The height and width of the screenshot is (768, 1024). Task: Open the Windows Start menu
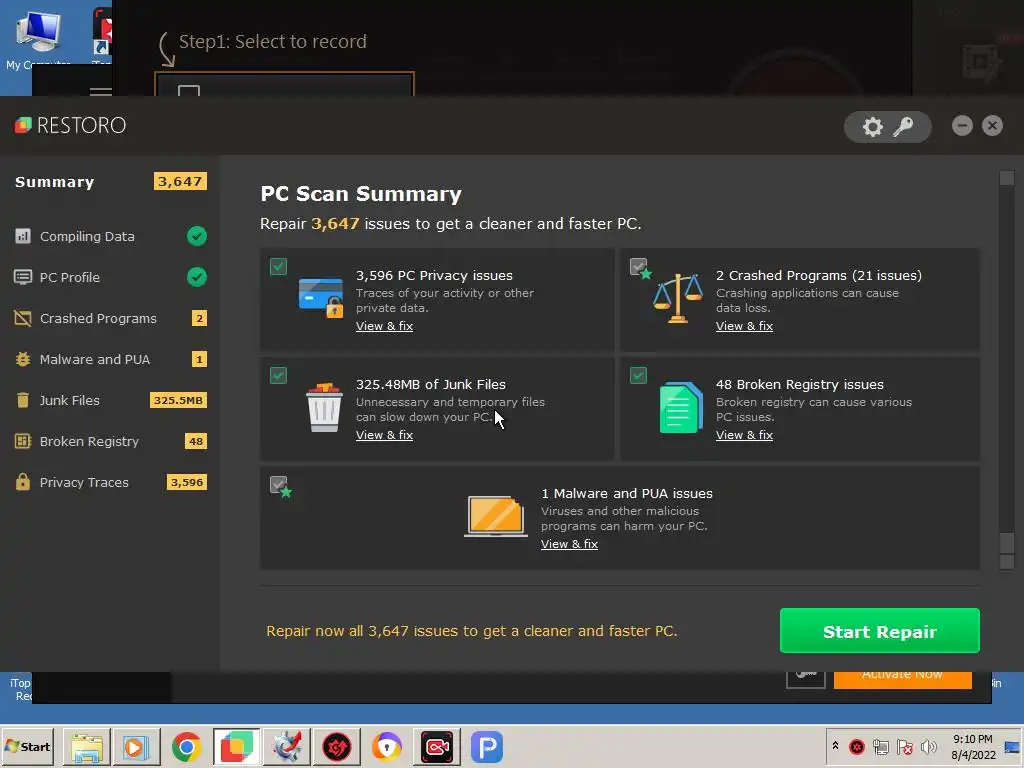point(27,746)
